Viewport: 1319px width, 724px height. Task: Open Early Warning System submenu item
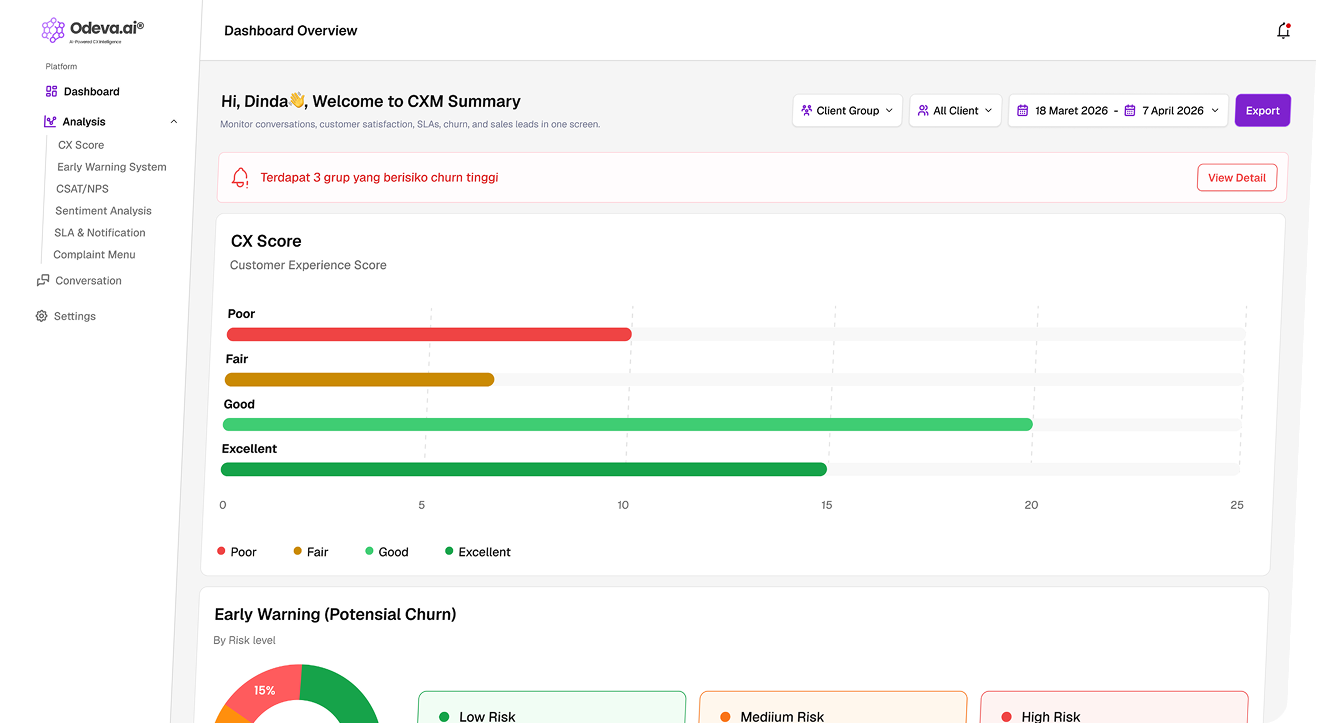[112, 167]
